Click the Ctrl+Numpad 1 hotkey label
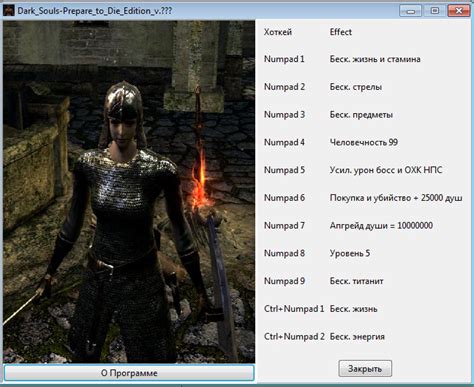 (x=294, y=309)
